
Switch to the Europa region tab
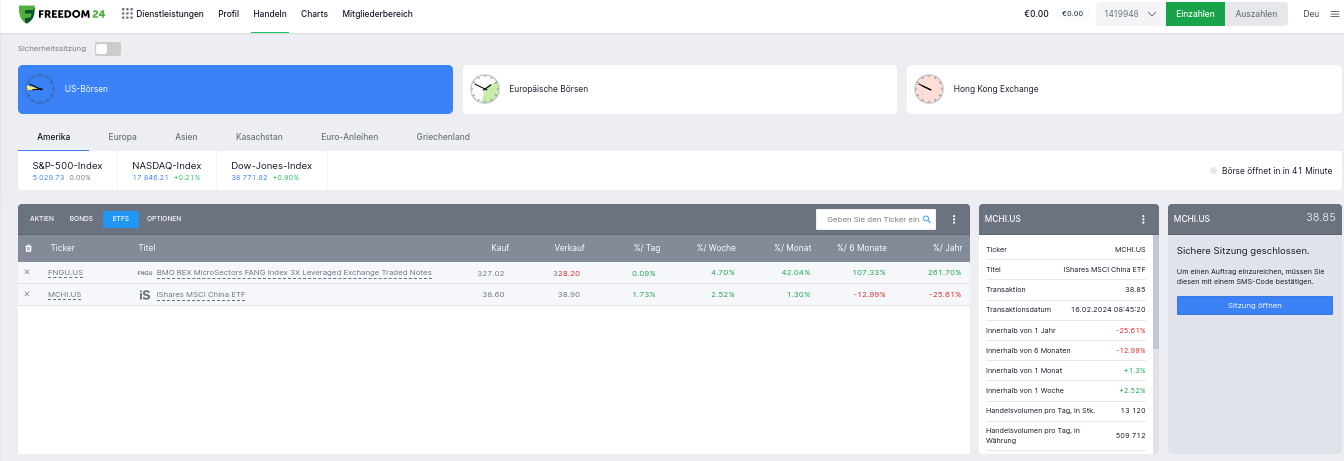coord(122,136)
